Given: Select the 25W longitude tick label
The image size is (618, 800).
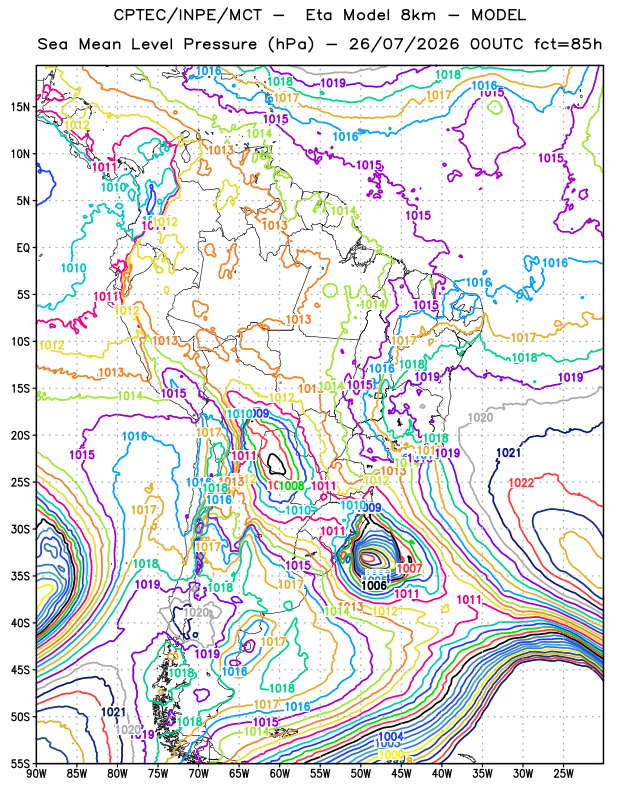Looking at the screenshot, I should (x=563, y=774).
